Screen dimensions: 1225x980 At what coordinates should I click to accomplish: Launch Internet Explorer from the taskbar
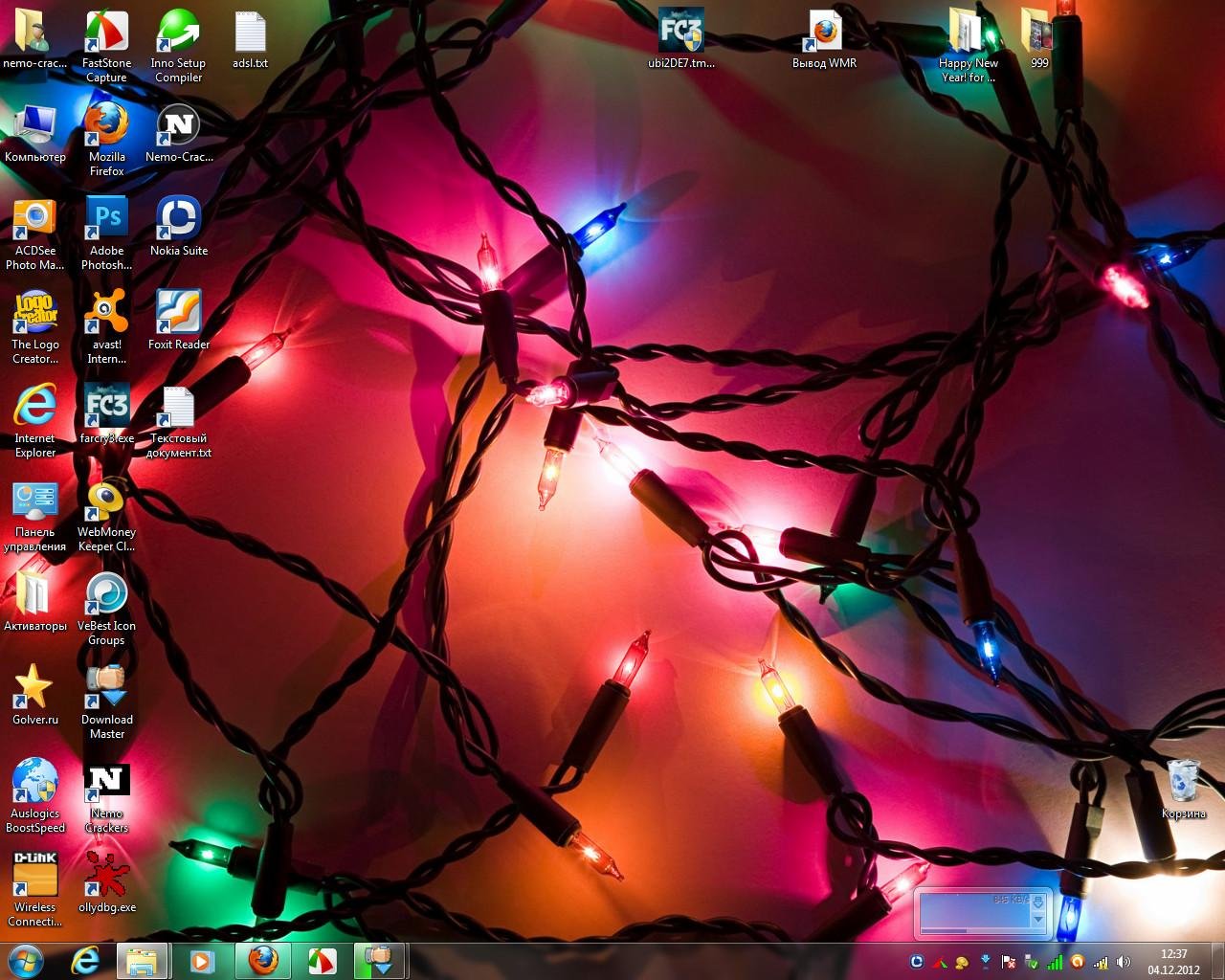point(85,961)
